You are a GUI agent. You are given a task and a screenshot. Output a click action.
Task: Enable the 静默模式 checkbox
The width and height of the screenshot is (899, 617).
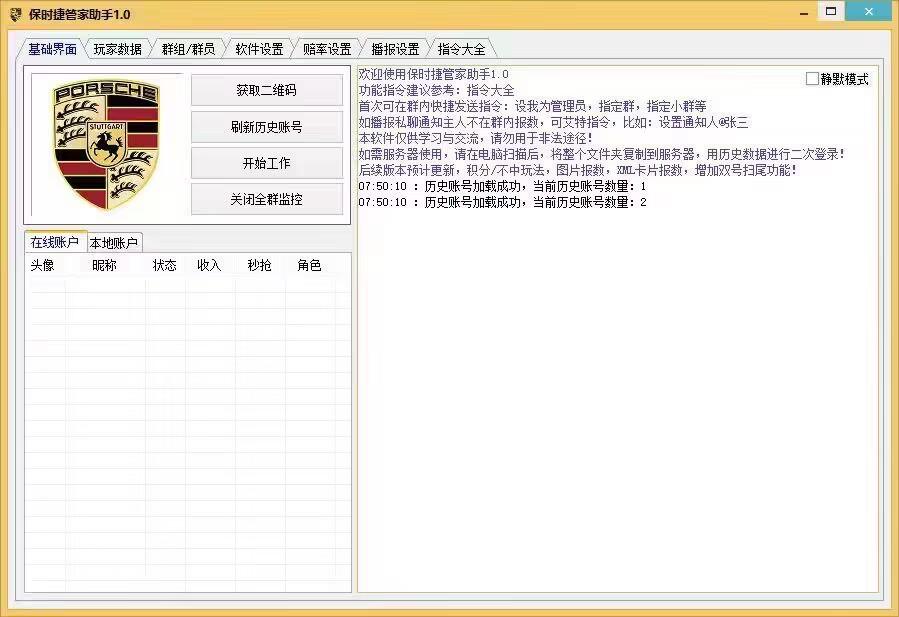click(812, 79)
